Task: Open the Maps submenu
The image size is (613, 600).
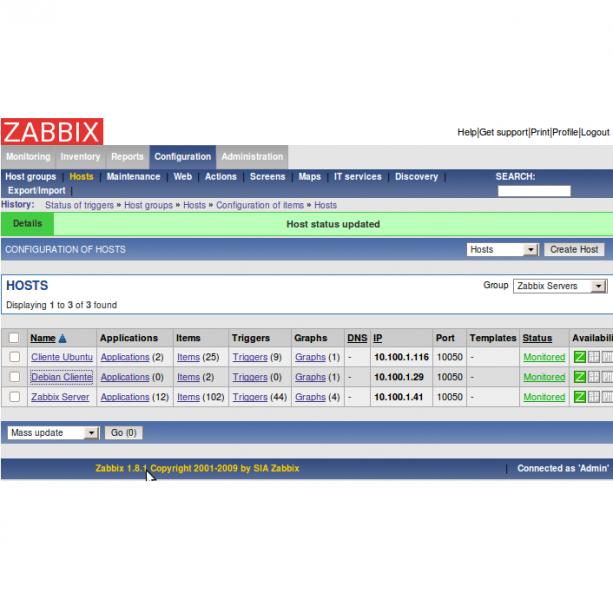Action: [x=310, y=177]
